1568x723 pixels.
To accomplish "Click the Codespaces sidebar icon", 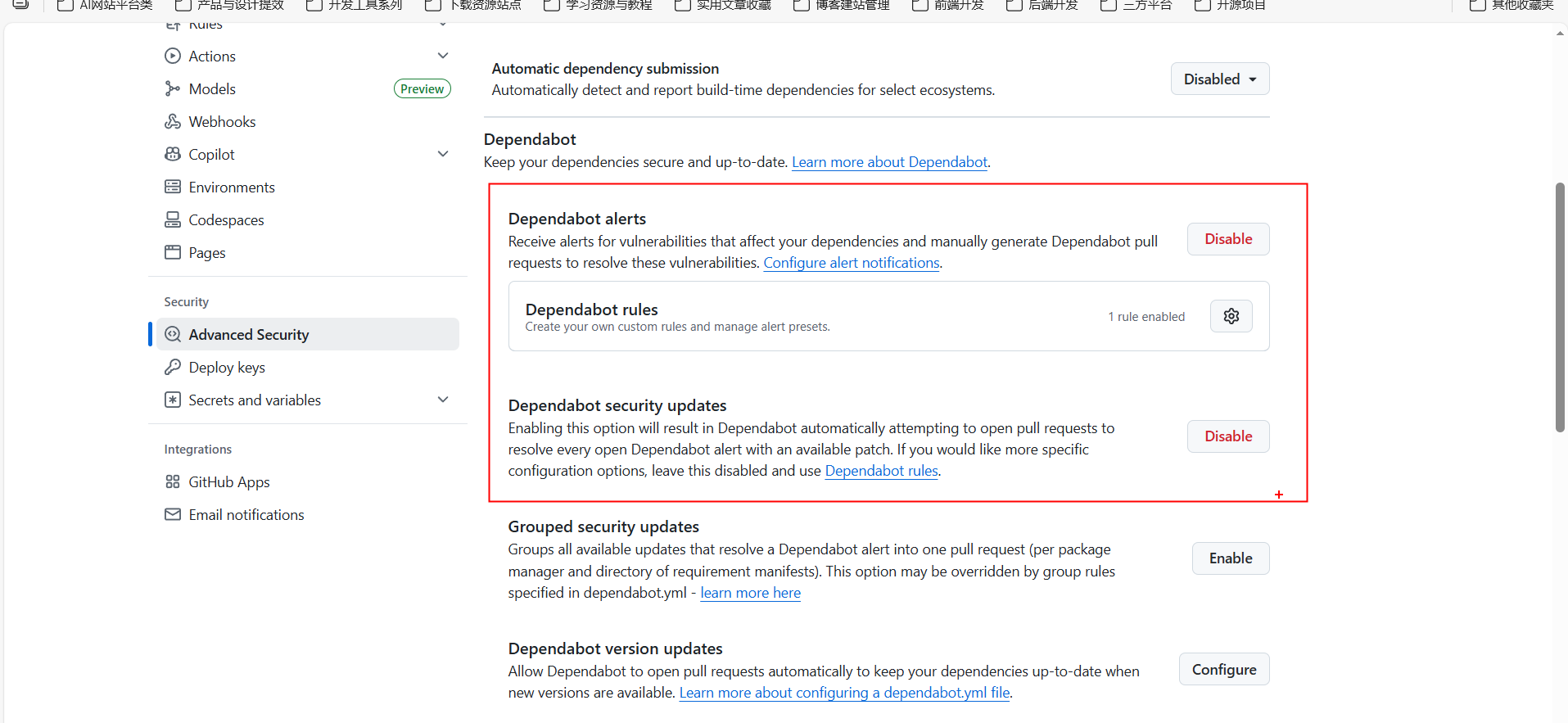I will click(x=173, y=219).
